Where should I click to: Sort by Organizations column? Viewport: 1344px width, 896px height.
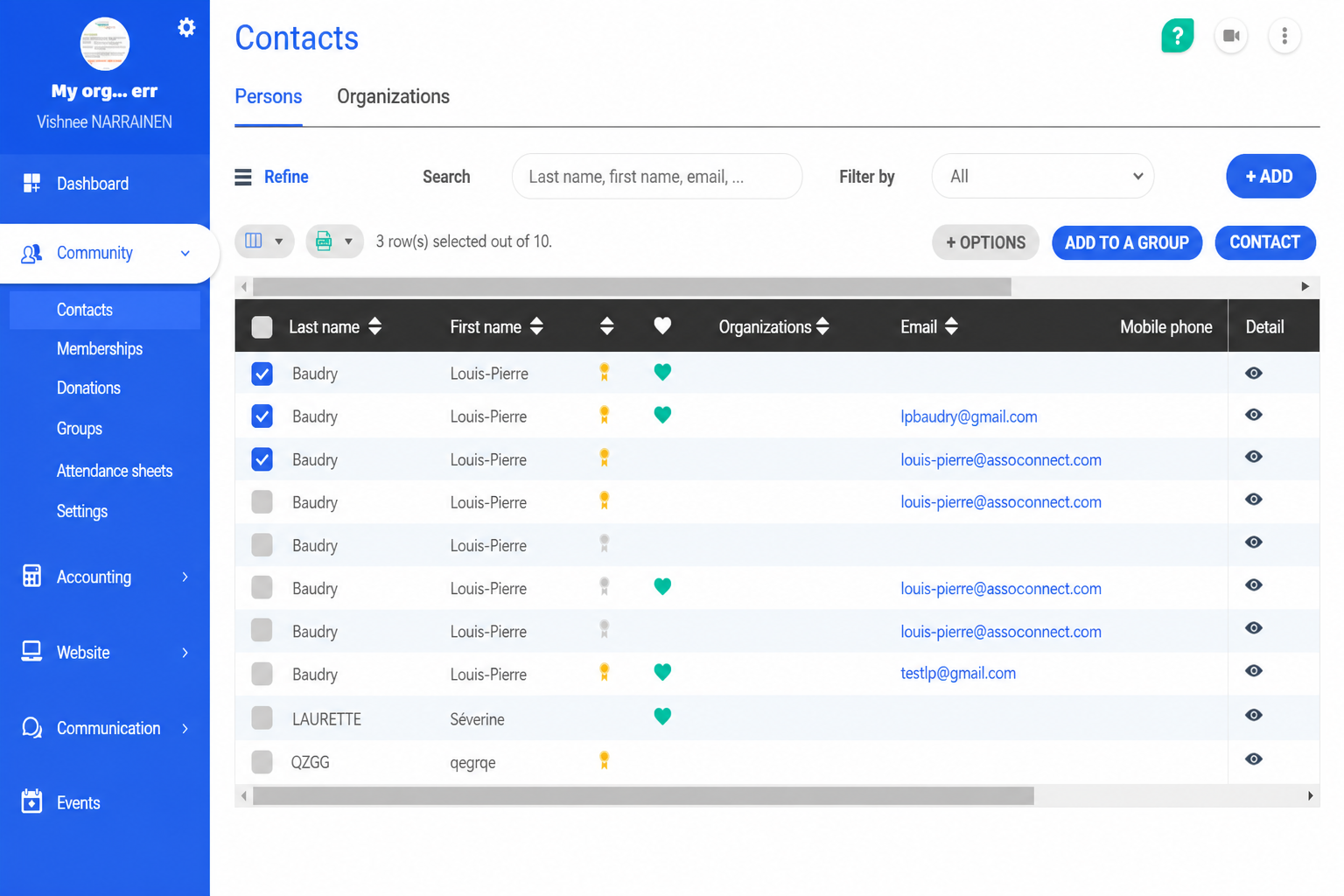(822, 326)
